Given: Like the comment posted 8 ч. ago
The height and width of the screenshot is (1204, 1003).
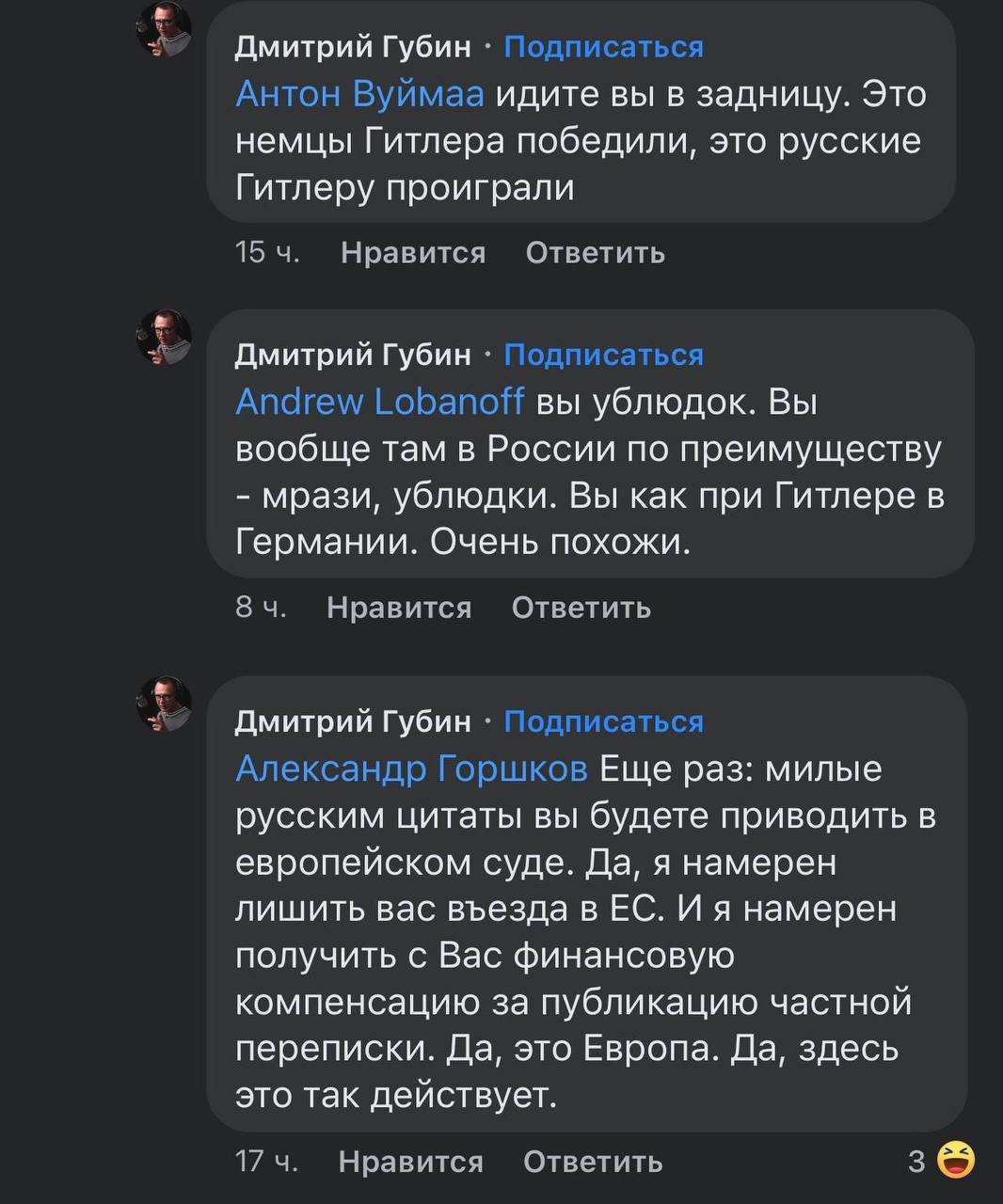Looking at the screenshot, I should pos(399,608).
